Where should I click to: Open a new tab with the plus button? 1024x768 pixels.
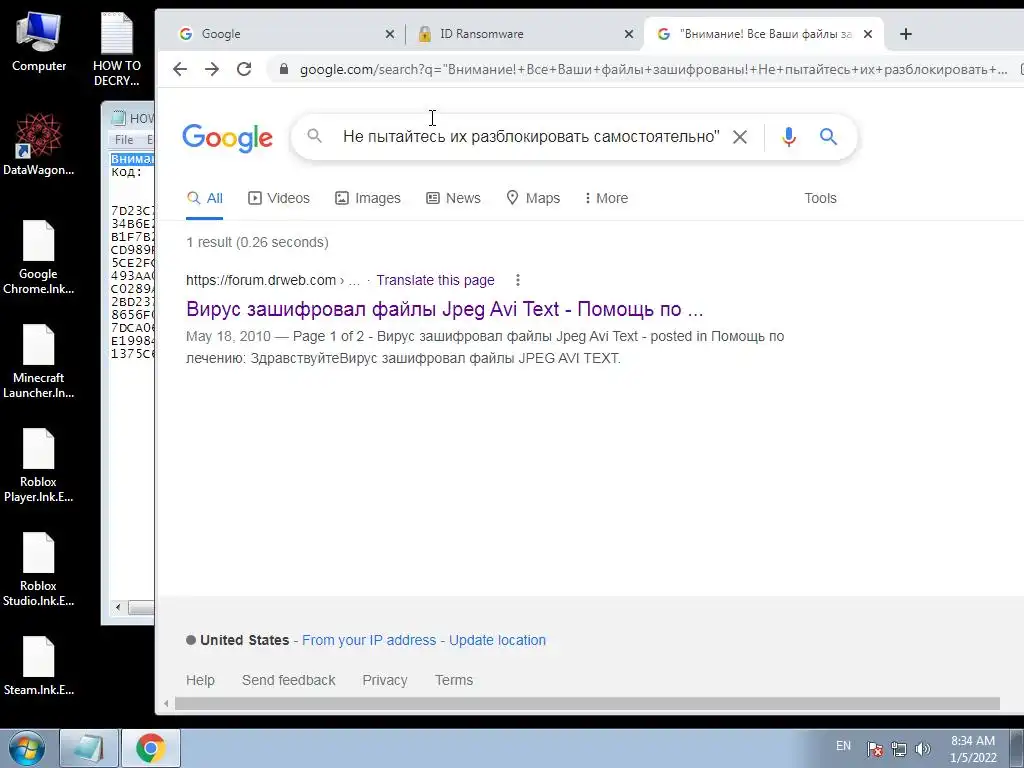coord(905,34)
